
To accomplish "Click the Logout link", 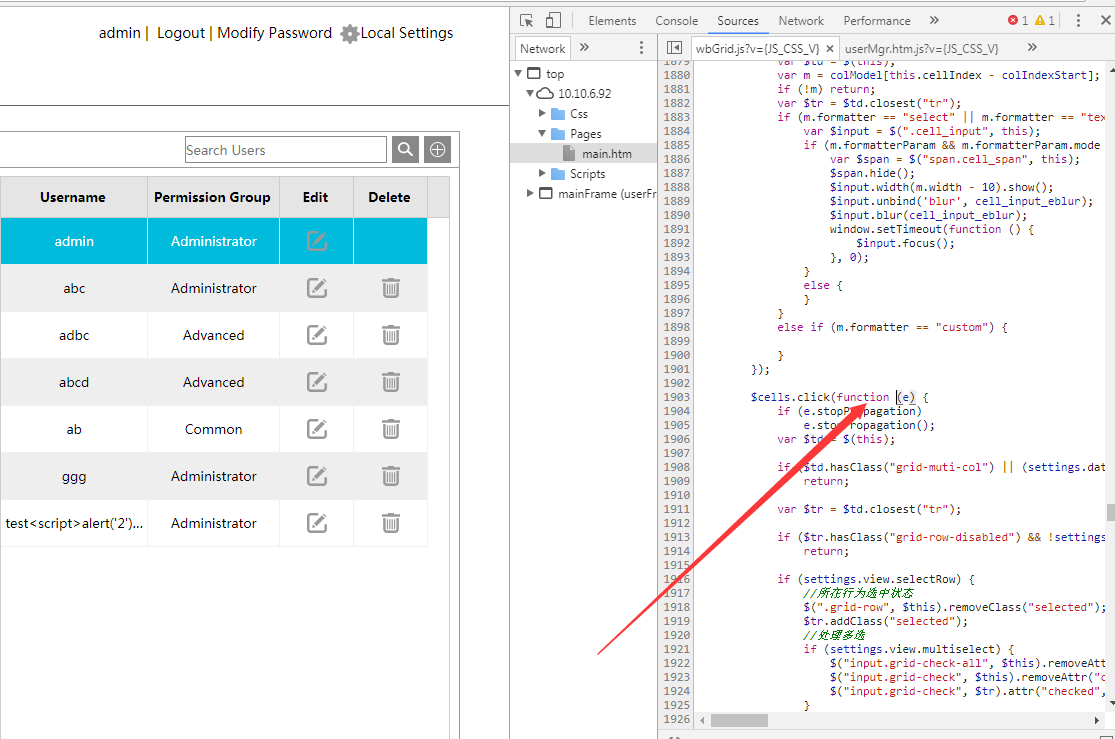I will tap(181, 33).
